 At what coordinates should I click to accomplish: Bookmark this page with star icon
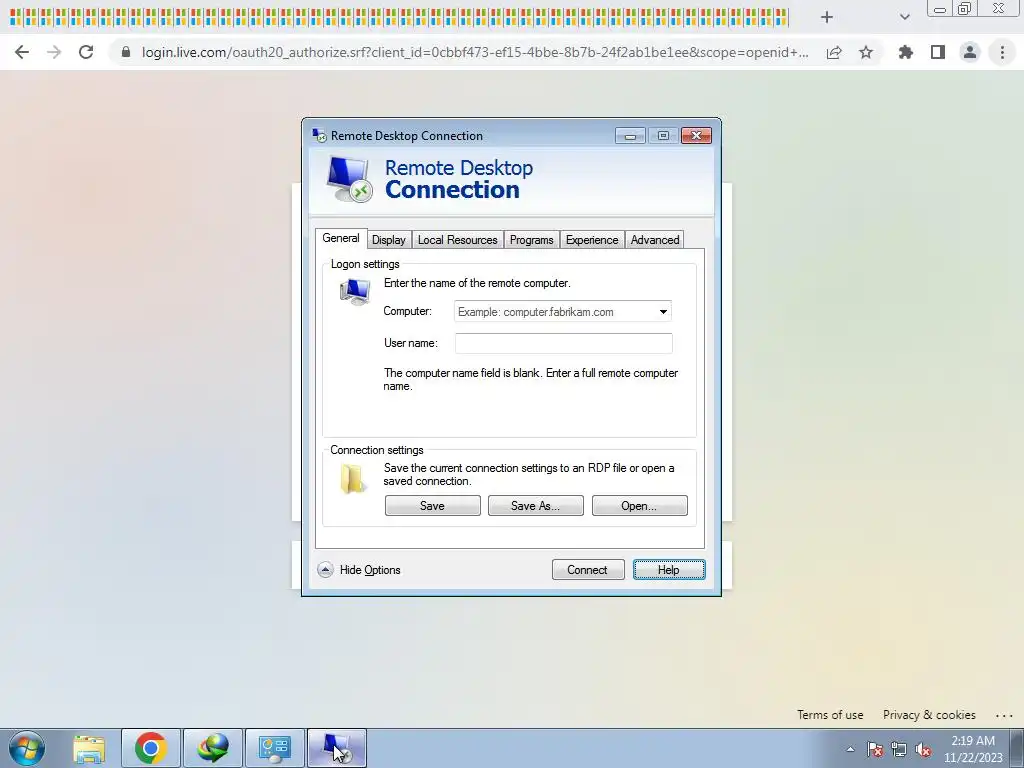(x=866, y=52)
